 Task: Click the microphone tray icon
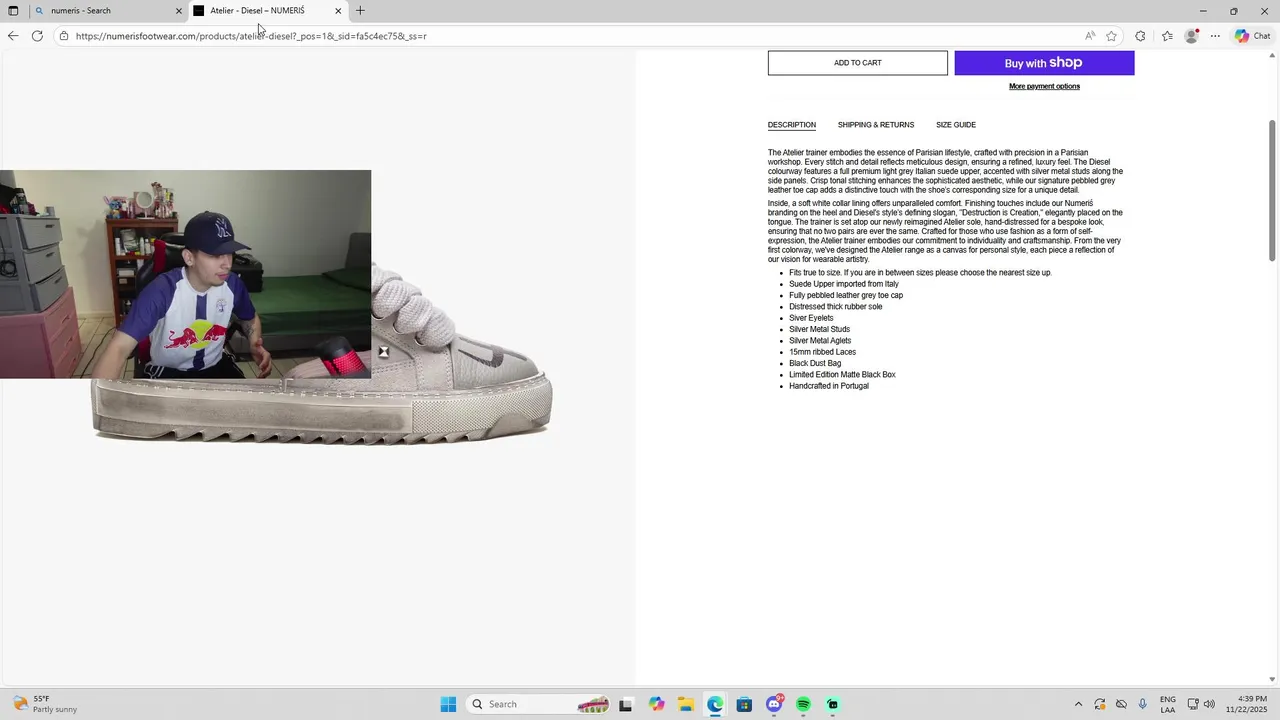(x=1143, y=704)
